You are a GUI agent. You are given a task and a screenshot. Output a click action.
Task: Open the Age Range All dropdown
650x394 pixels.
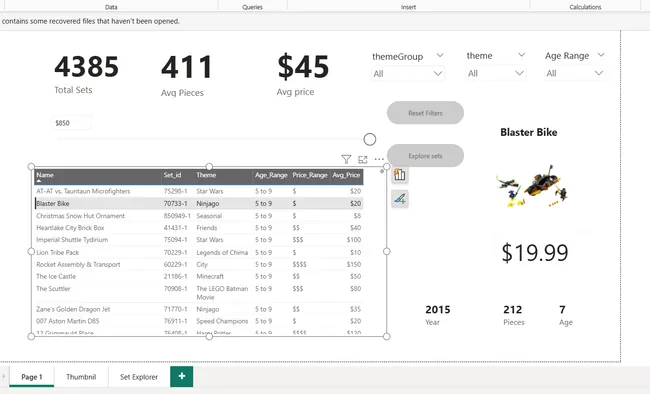coord(575,73)
